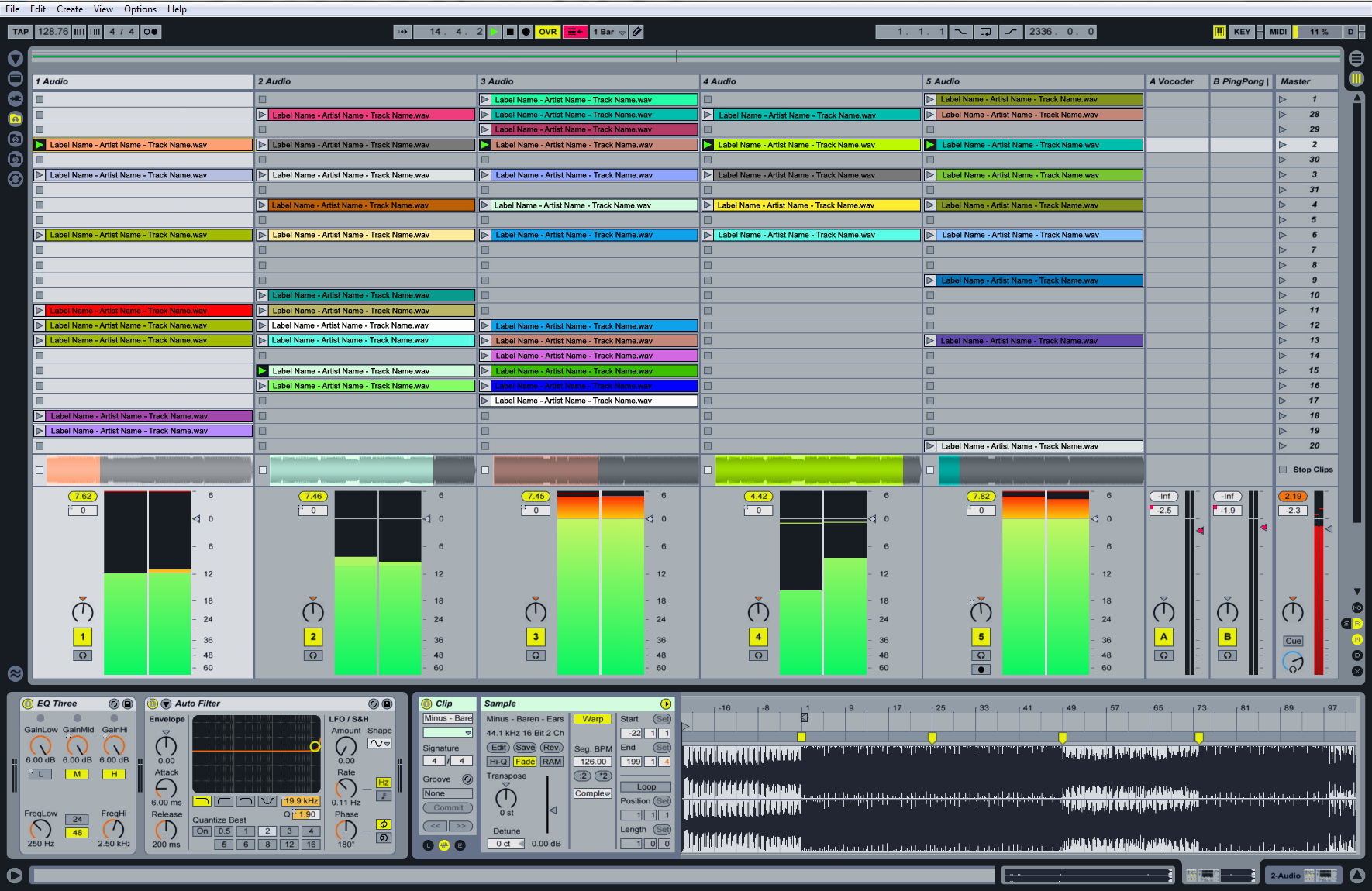Show the Envelopes box E icon

[460, 845]
